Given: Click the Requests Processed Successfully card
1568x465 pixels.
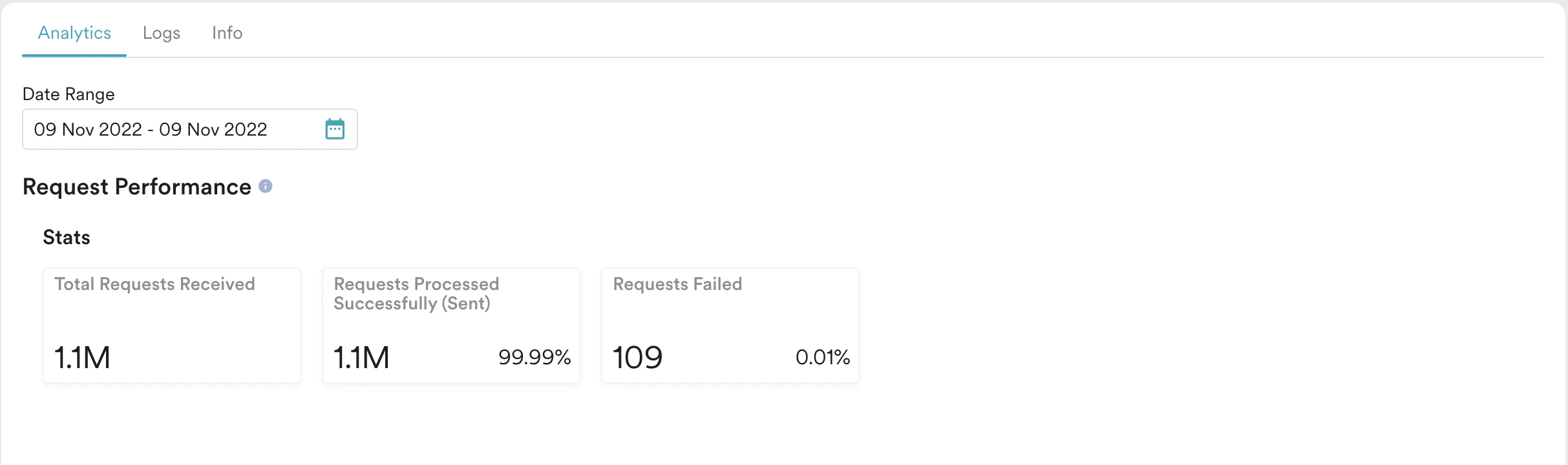Looking at the screenshot, I should pyautogui.click(x=450, y=325).
